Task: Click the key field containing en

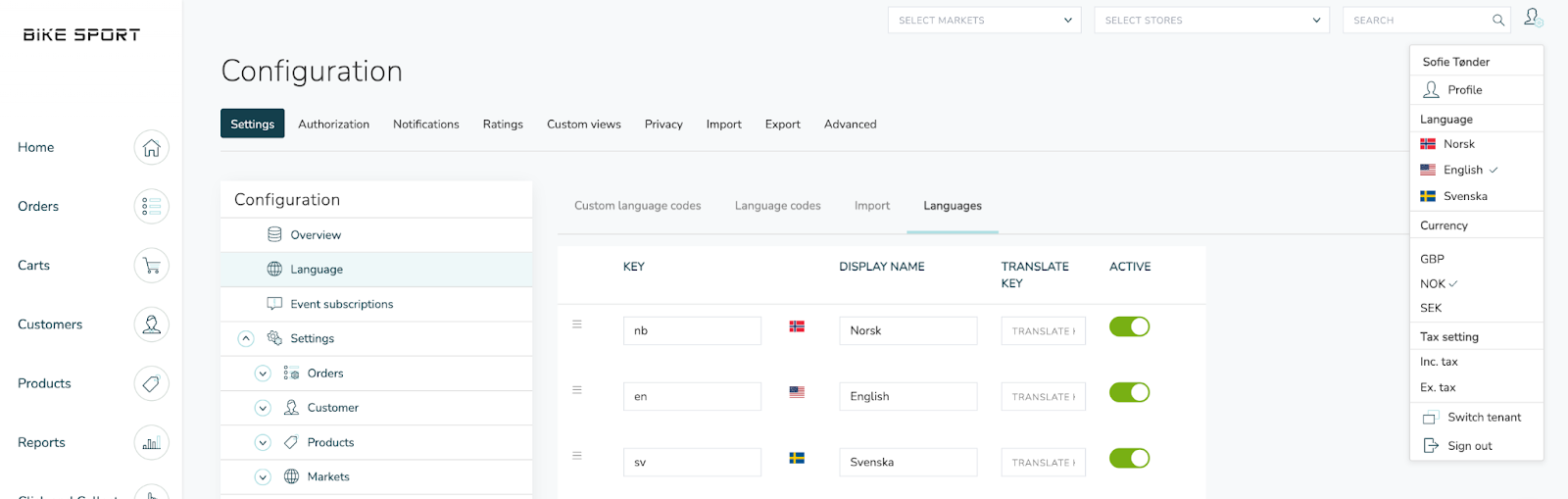Action: (692, 396)
